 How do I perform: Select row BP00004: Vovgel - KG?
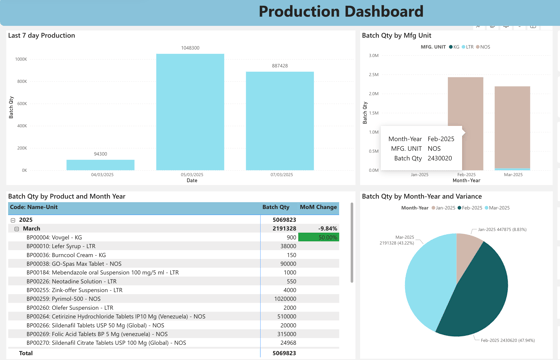(x=174, y=238)
